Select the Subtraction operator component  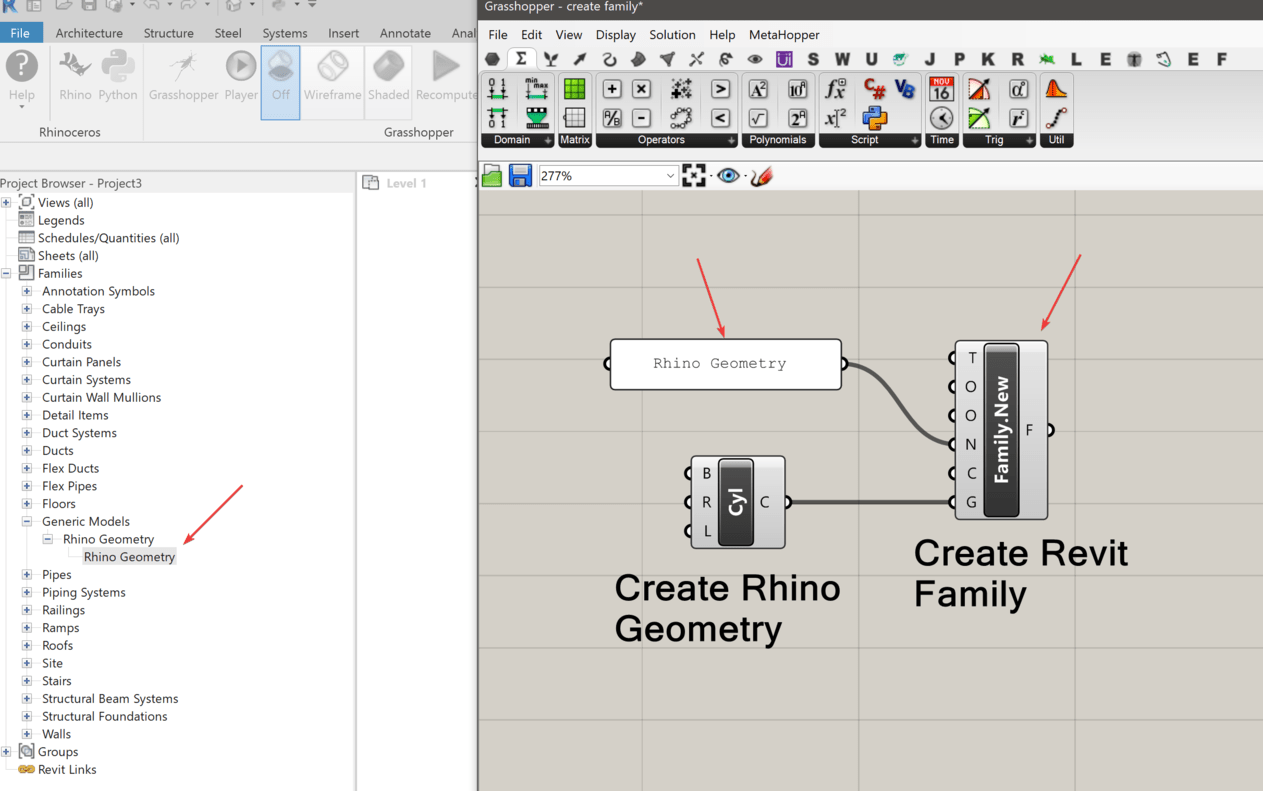[642, 118]
